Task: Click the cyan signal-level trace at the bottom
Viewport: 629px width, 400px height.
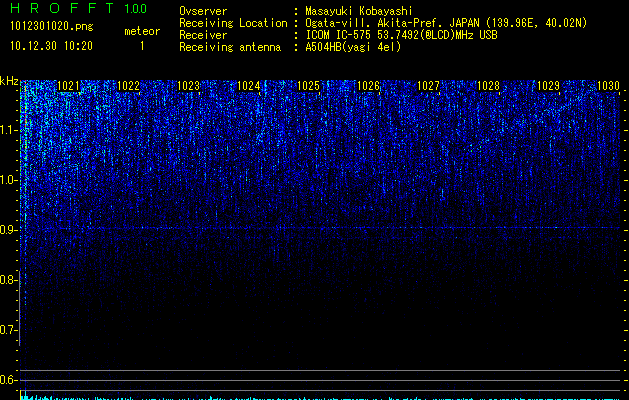Action: point(320,398)
